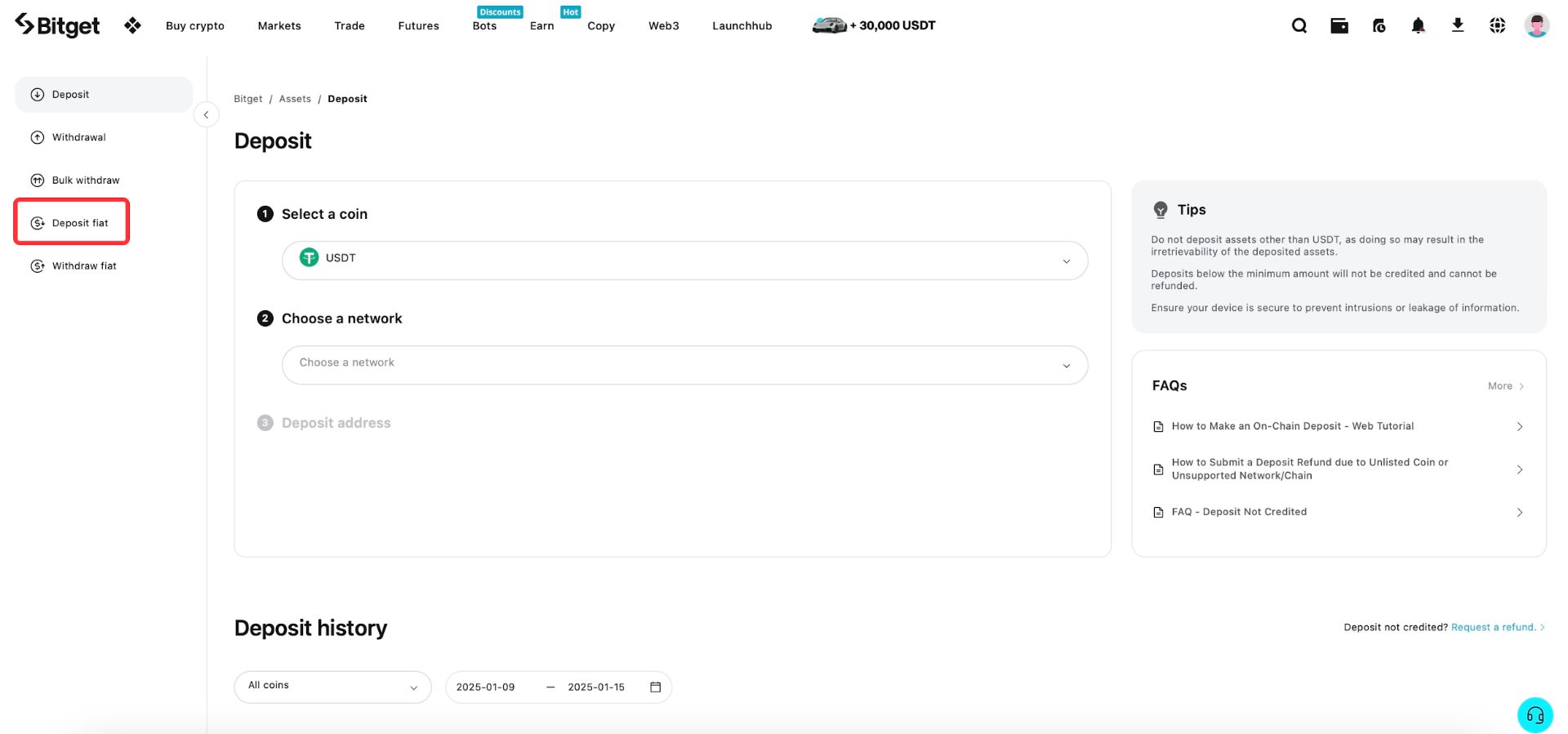
Task: Click the Select a coin step heading
Action: (324, 214)
